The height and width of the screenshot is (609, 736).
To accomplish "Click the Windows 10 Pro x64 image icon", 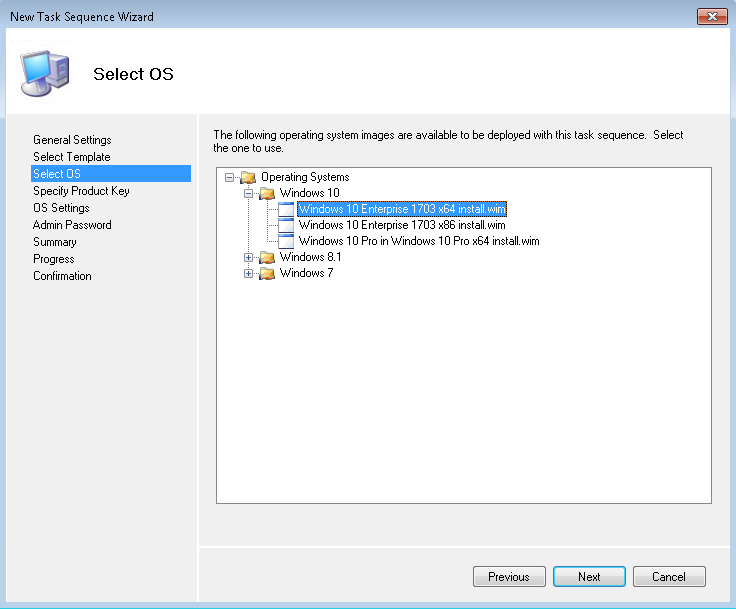I will pyautogui.click(x=286, y=241).
